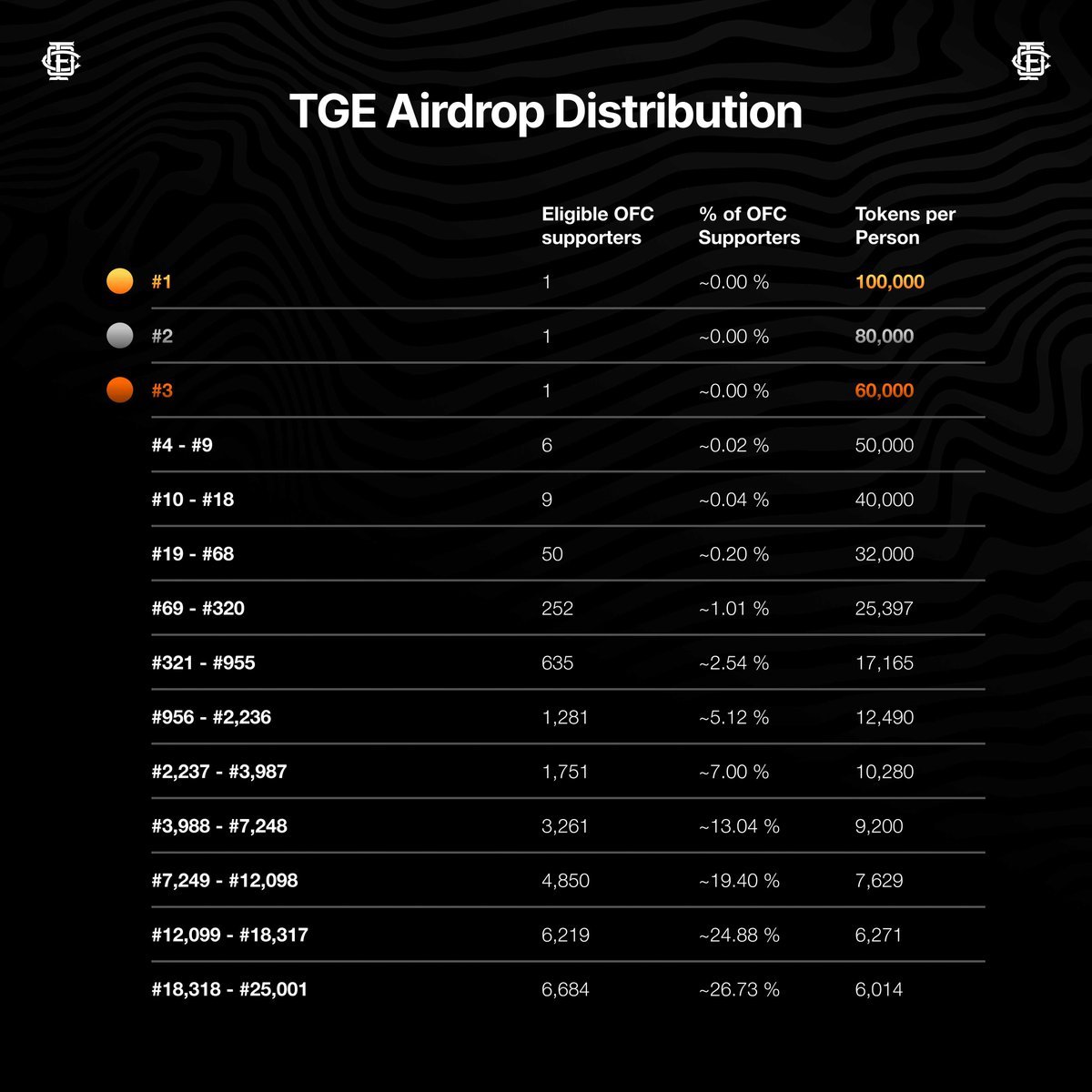
Task: Click the #69 - #320 rank range
Action: pos(197,609)
